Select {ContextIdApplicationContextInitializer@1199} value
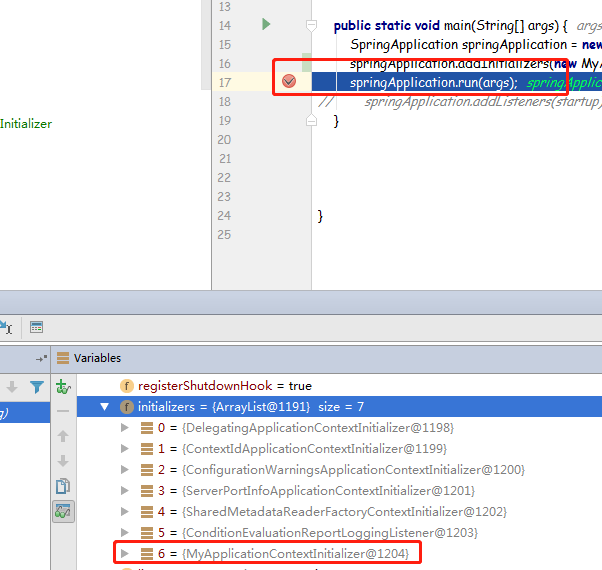602x570 pixels. pyautogui.click(x=314, y=449)
